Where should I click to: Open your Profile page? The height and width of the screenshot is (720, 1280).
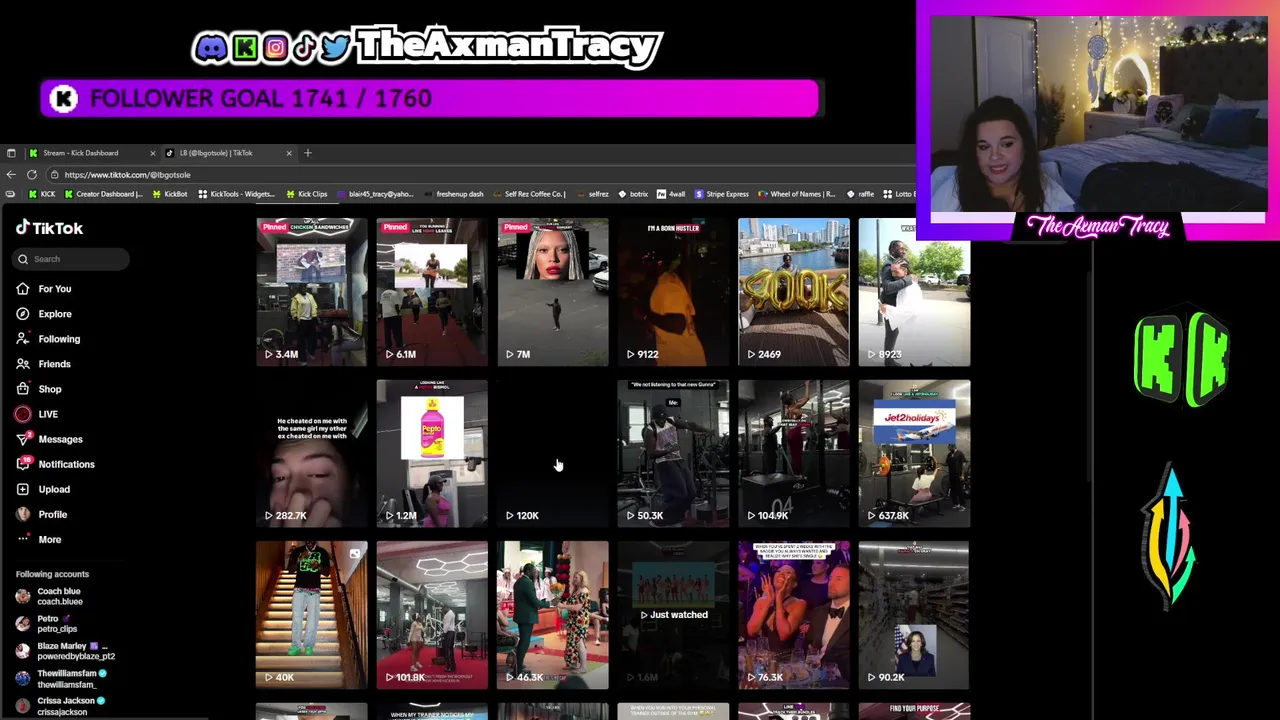pos(42,514)
